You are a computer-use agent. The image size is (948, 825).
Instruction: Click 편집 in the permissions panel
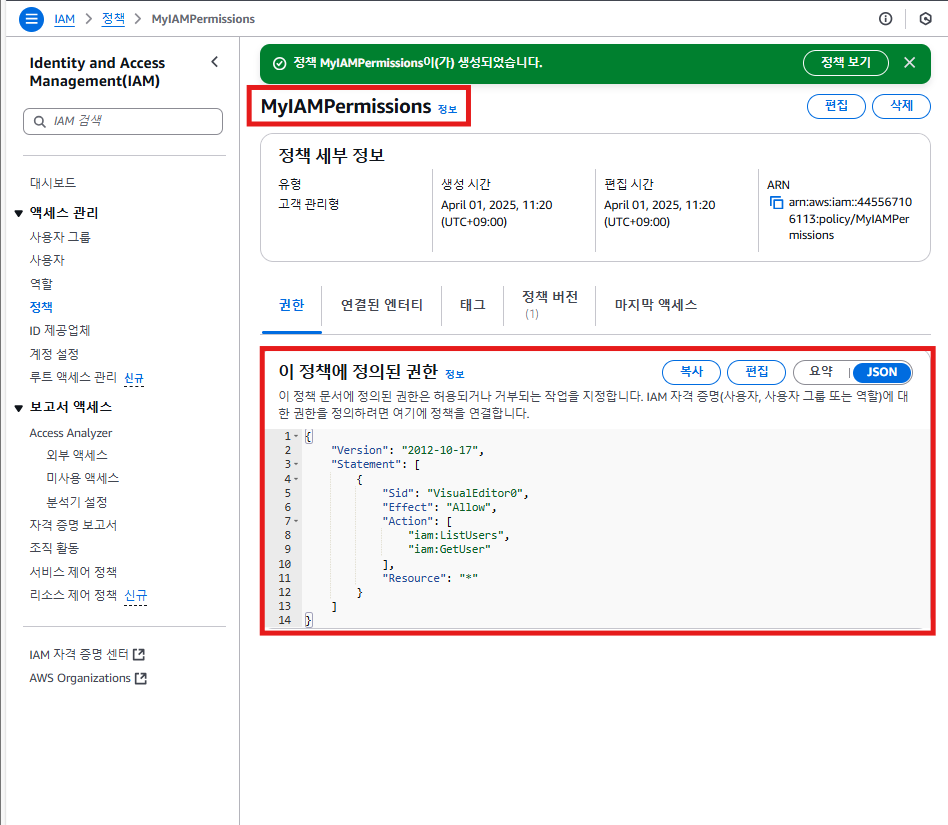756,372
